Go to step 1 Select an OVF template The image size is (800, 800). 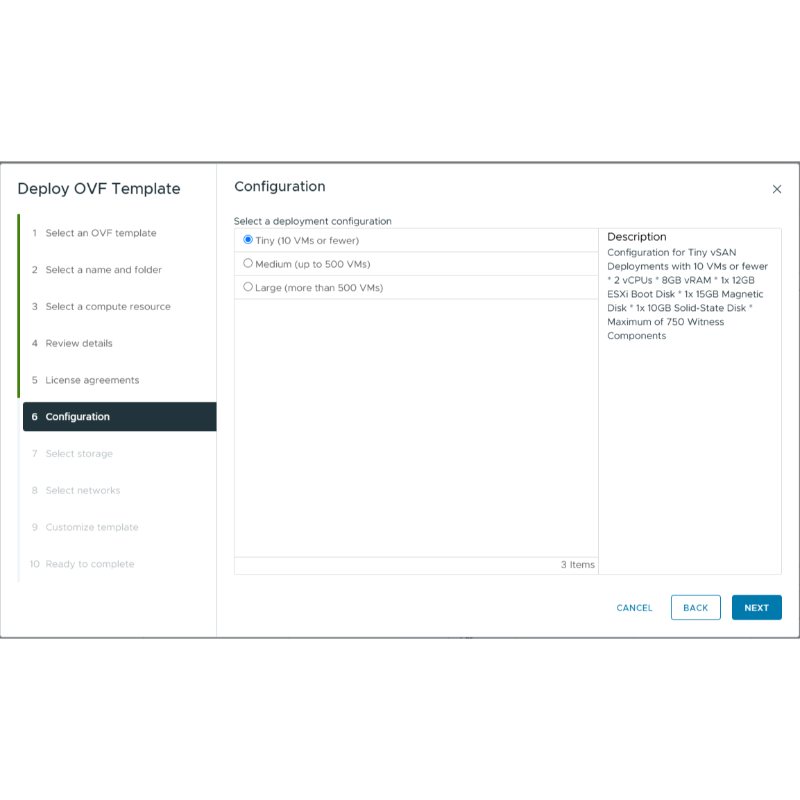tap(101, 233)
